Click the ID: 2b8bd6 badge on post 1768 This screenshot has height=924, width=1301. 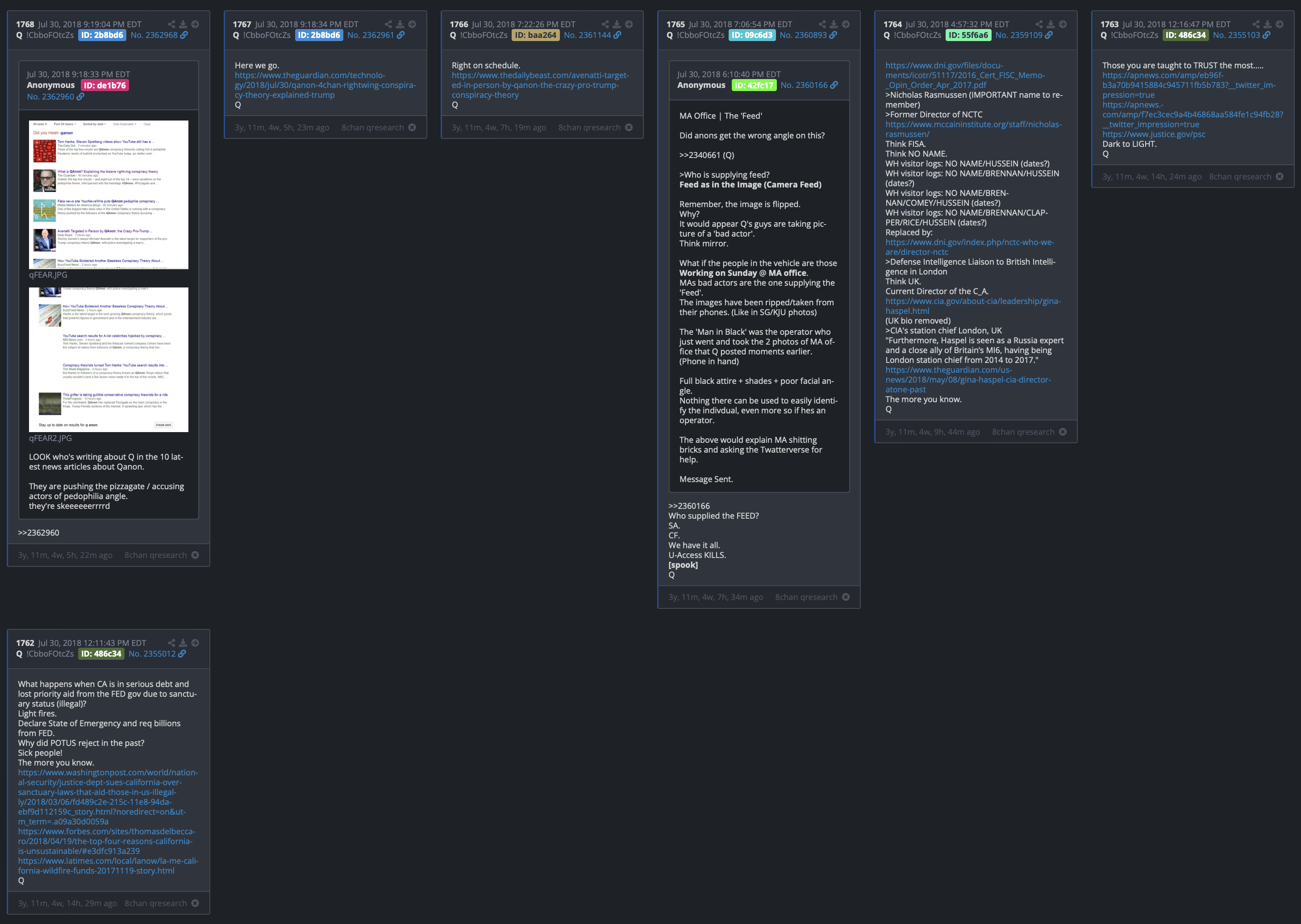point(102,35)
